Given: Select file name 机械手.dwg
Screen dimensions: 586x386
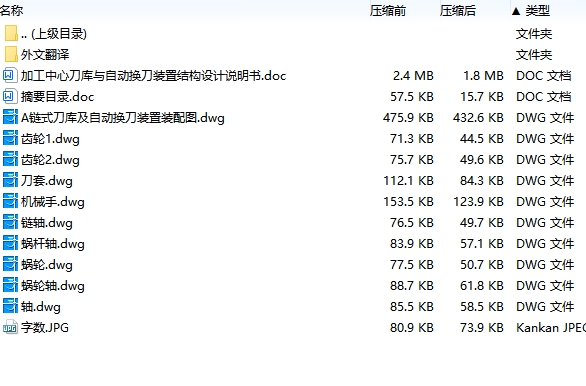Looking at the screenshot, I should click(x=53, y=202).
